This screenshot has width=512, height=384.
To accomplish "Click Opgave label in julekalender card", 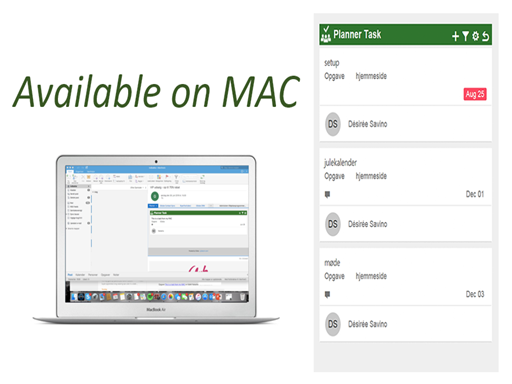I will (x=334, y=176).
